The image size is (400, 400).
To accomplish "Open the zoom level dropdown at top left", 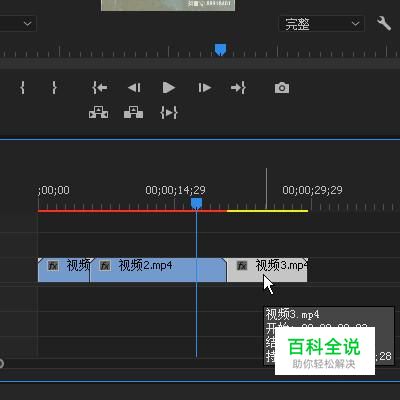I will coord(18,24).
